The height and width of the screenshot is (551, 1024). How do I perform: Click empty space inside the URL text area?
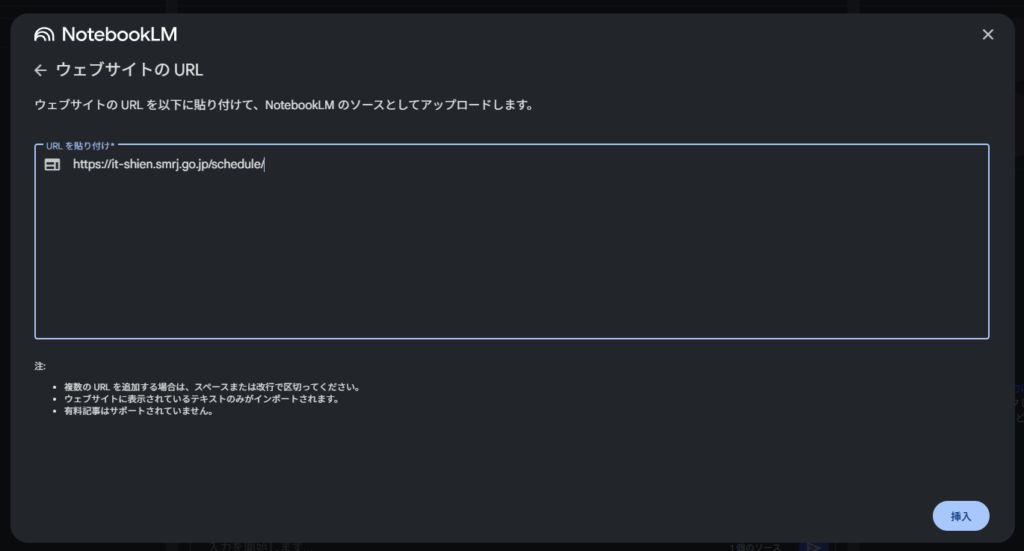pos(511,261)
